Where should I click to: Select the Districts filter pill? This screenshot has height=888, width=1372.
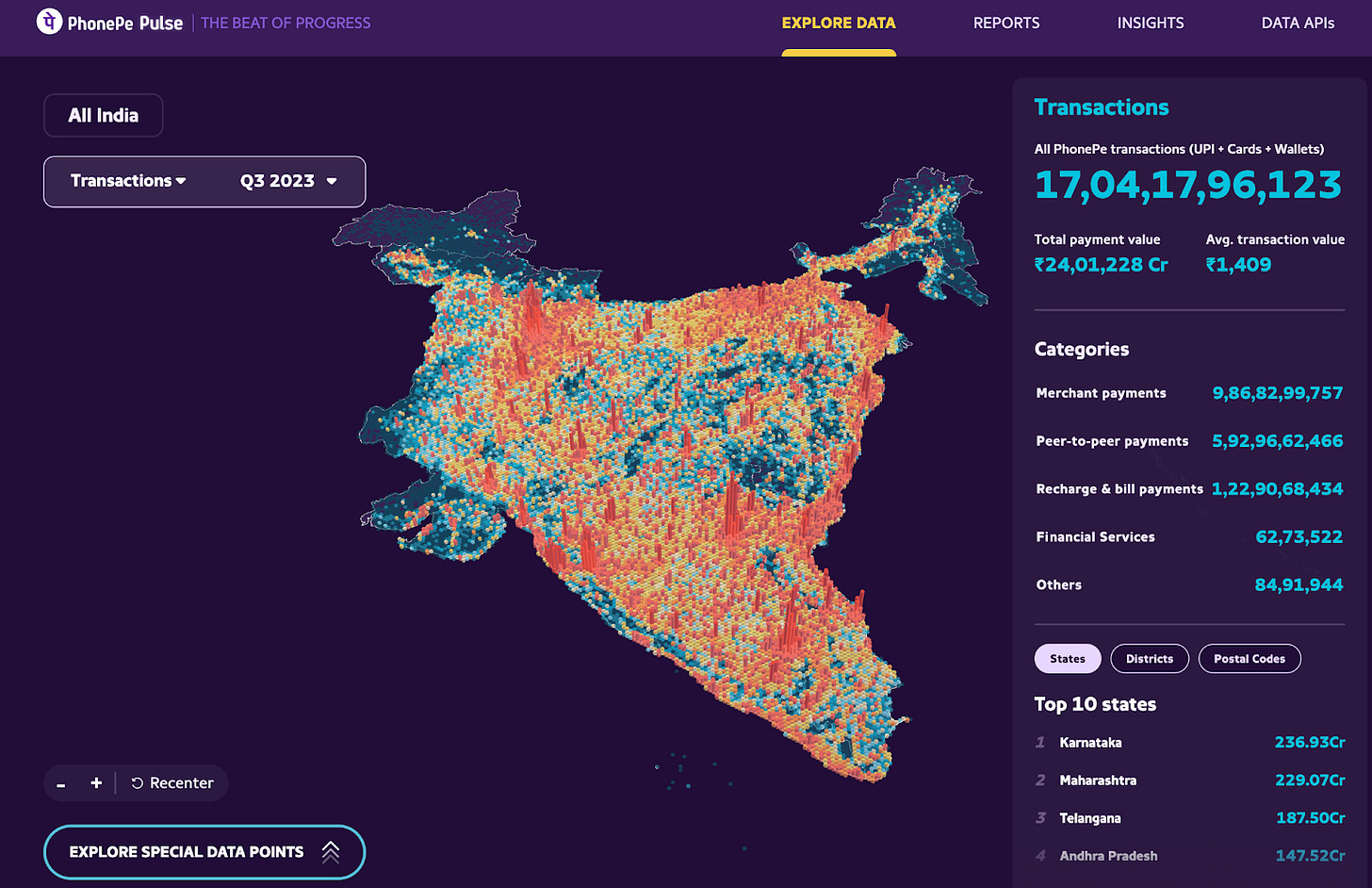click(1150, 659)
